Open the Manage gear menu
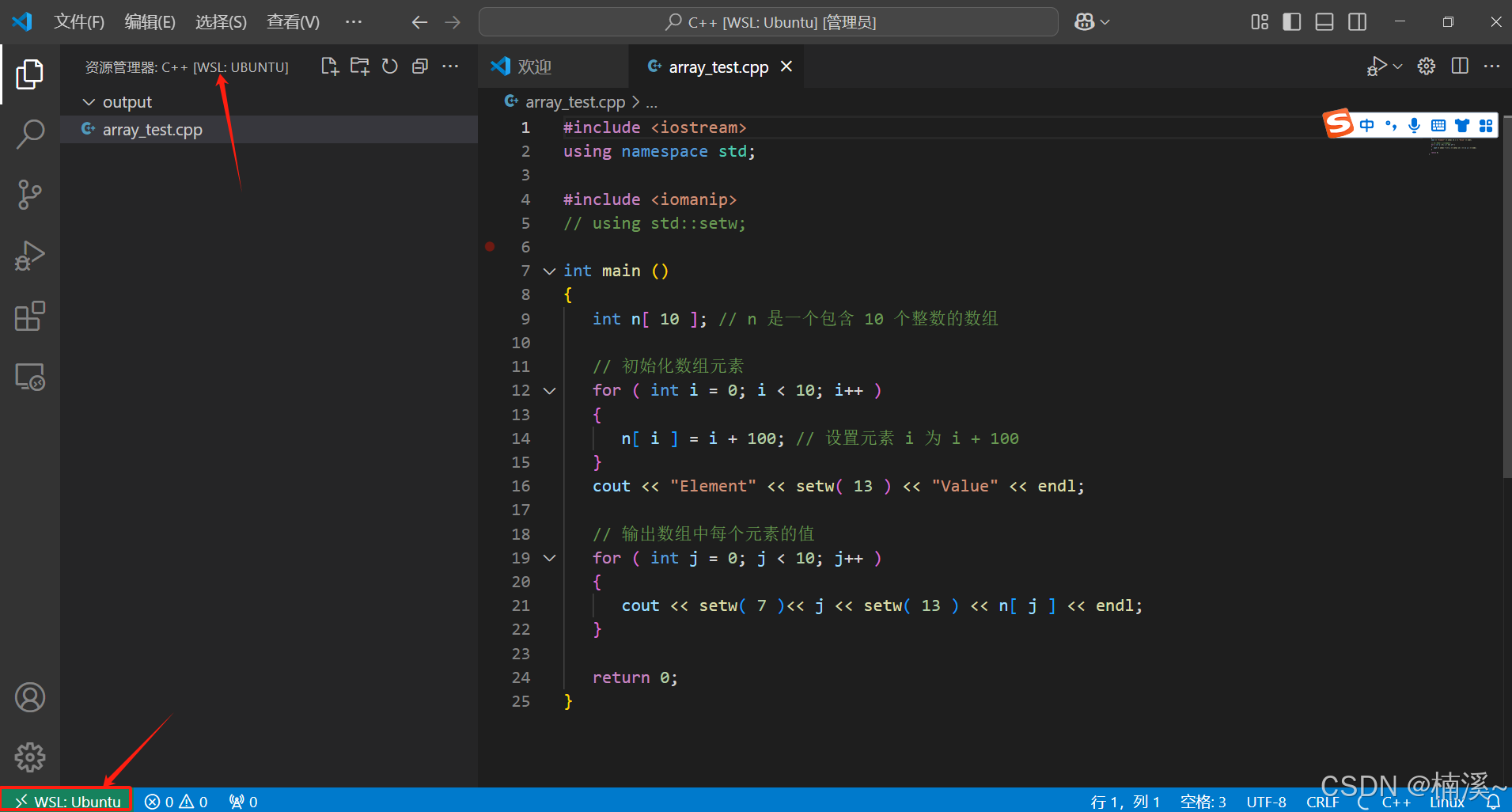 pyautogui.click(x=30, y=757)
